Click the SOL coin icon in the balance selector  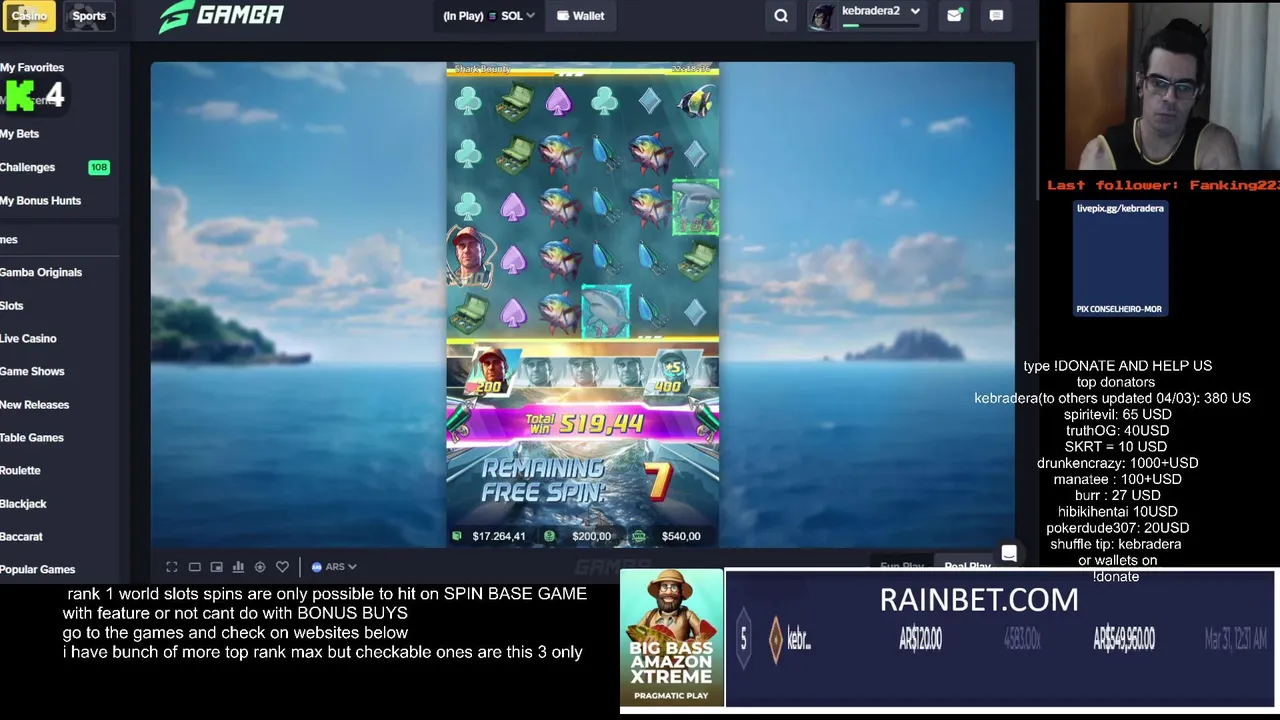click(494, 16)
